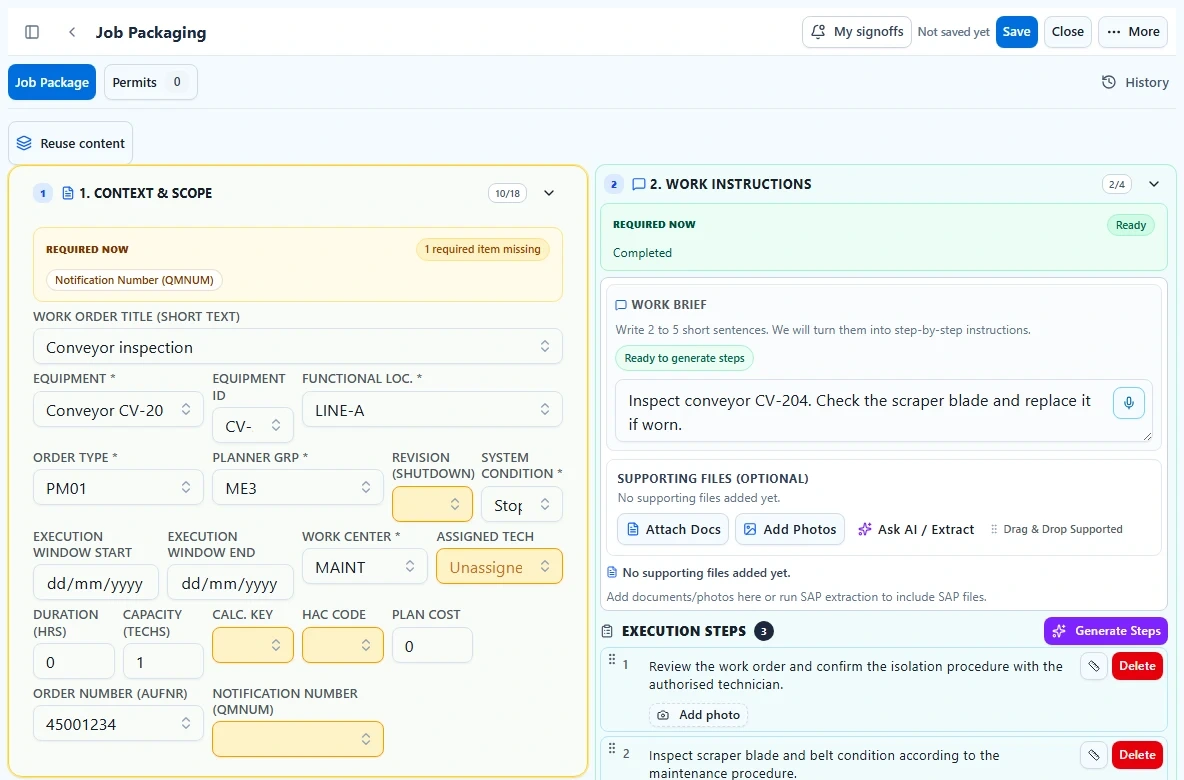Open the HAC Code dropdown

tap(342, 645)
